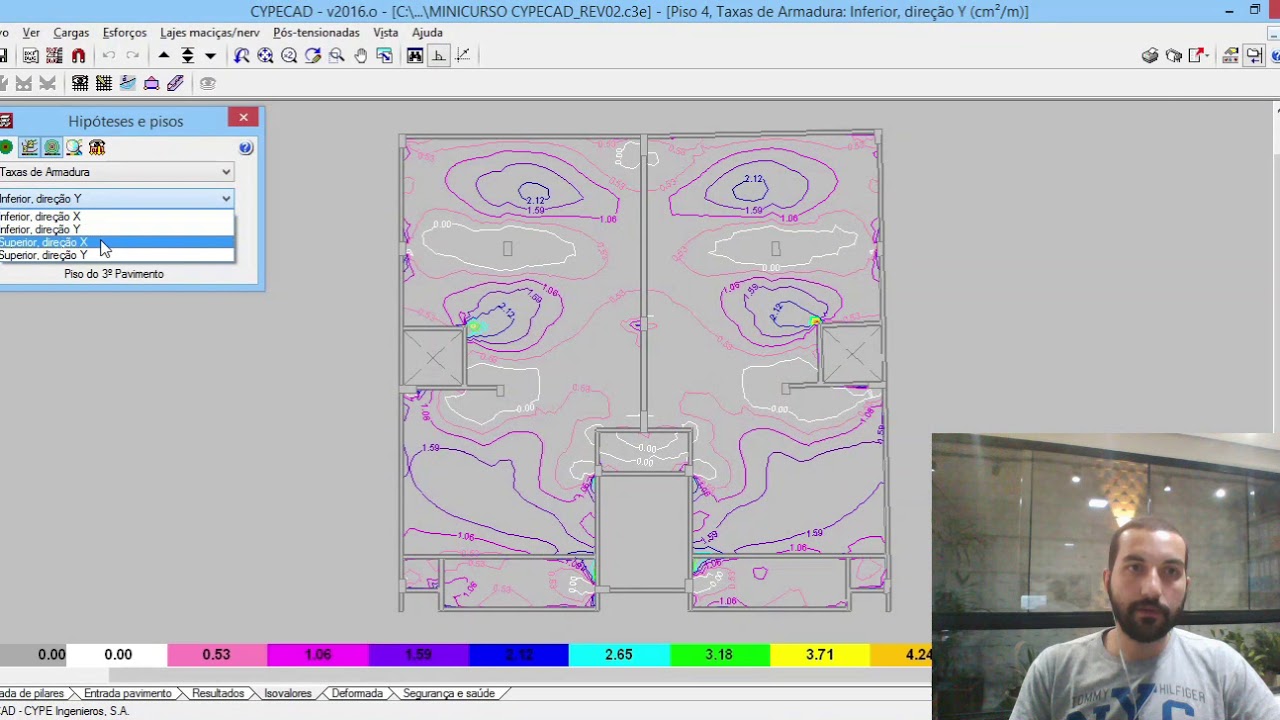Screen dimensions: 1280x720
Task: Click the printer icon in toolbar
Action: [x=1150, y=56]
